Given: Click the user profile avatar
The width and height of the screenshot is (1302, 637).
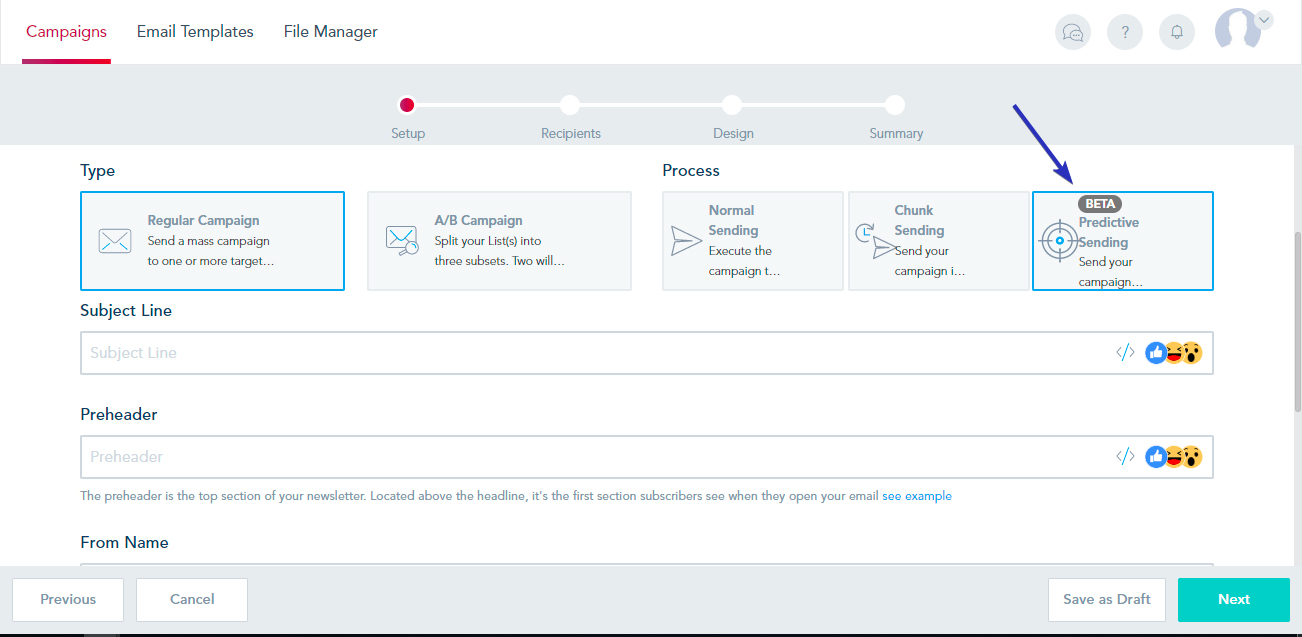Looking at the screenshot, I should pos(1236,30).
